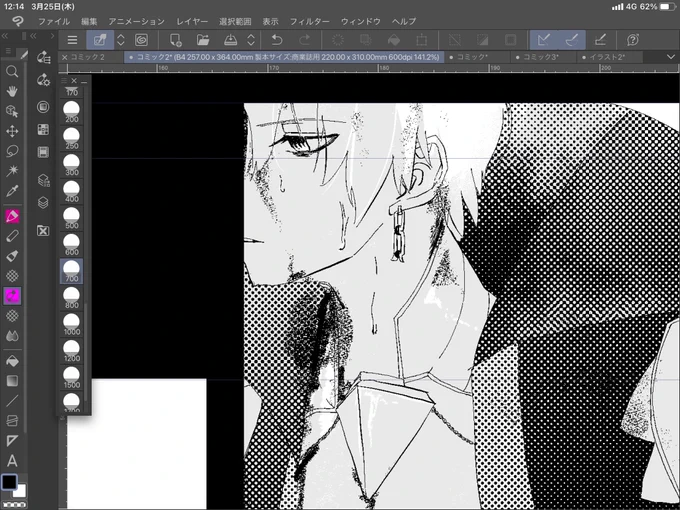Choose brush size 1000
The height and width of the screenshot is (510, 680).
[72, 324]
